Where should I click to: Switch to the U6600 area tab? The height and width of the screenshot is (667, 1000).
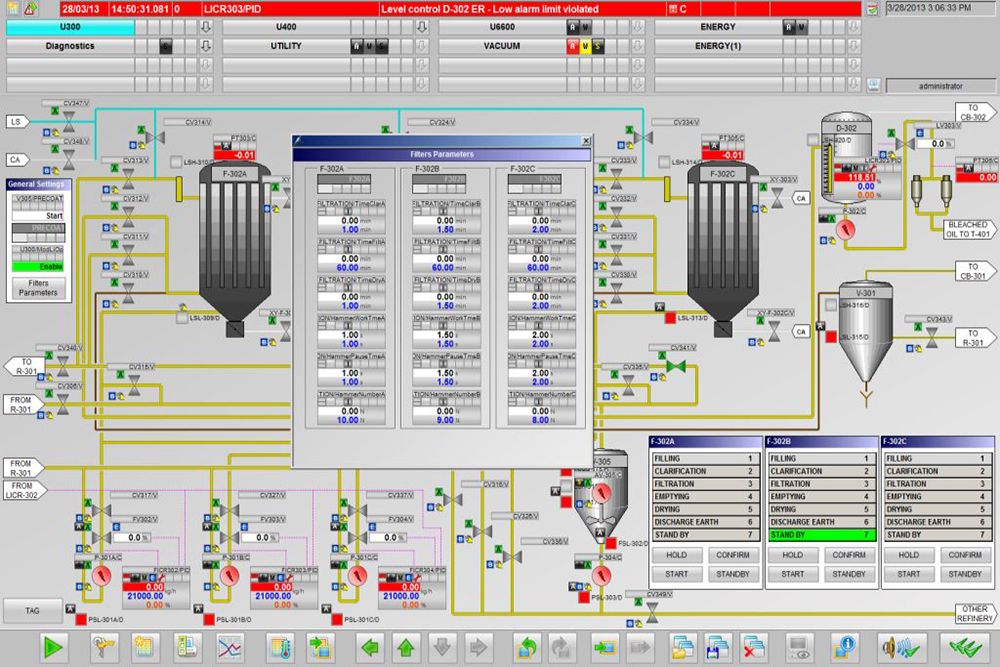[500, 27]
